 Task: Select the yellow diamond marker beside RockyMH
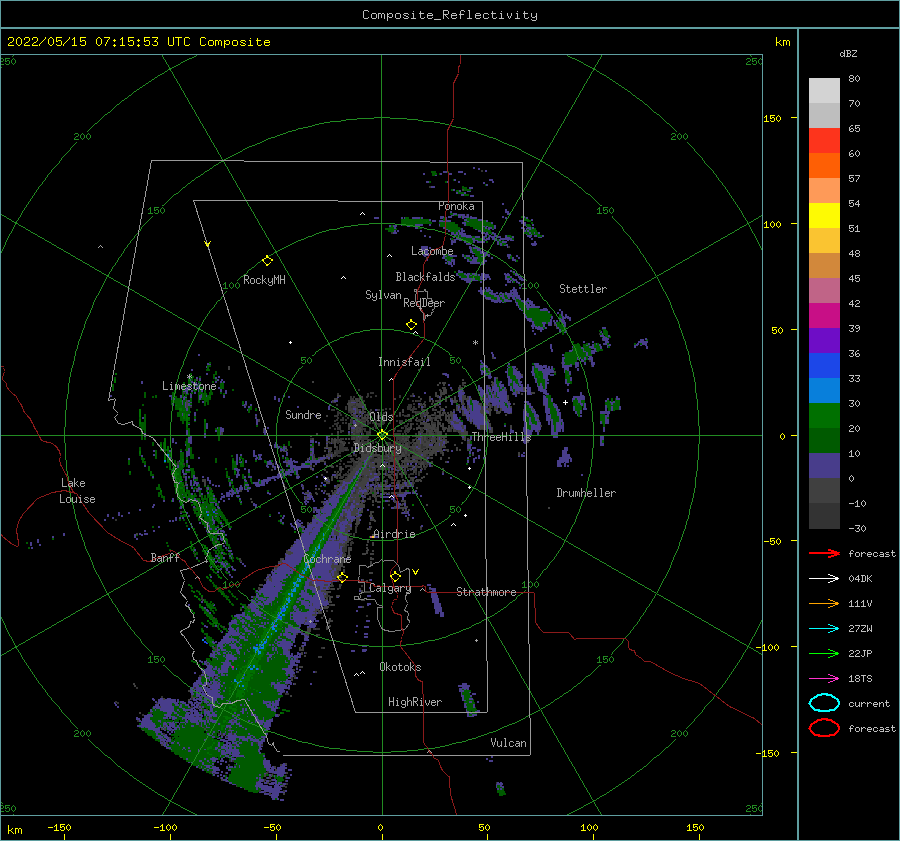267,261
